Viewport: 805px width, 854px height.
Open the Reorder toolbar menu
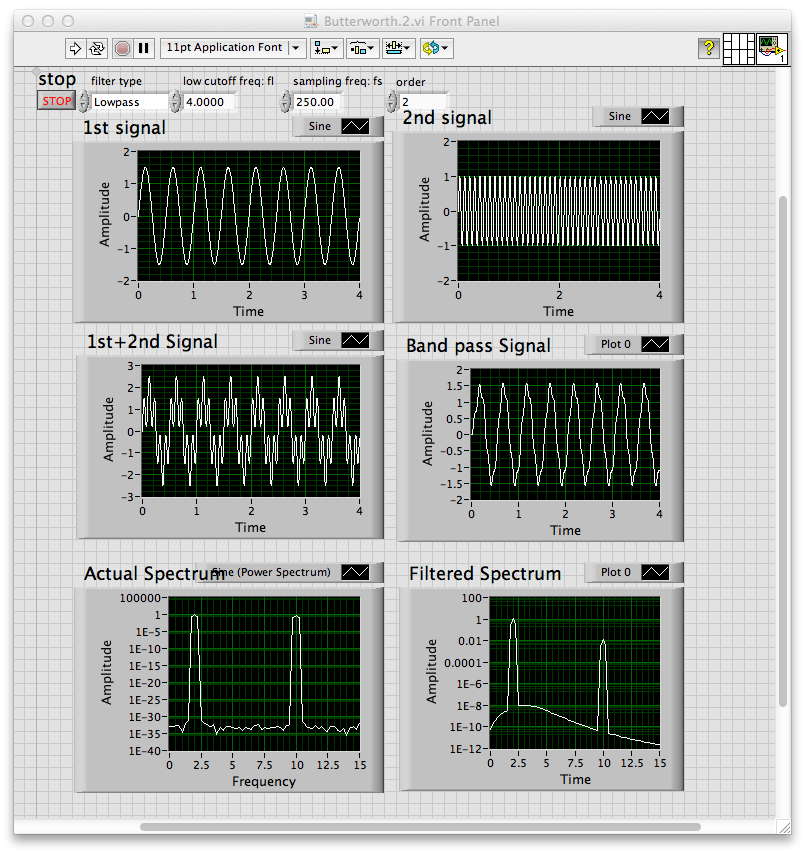click(436, 48)
